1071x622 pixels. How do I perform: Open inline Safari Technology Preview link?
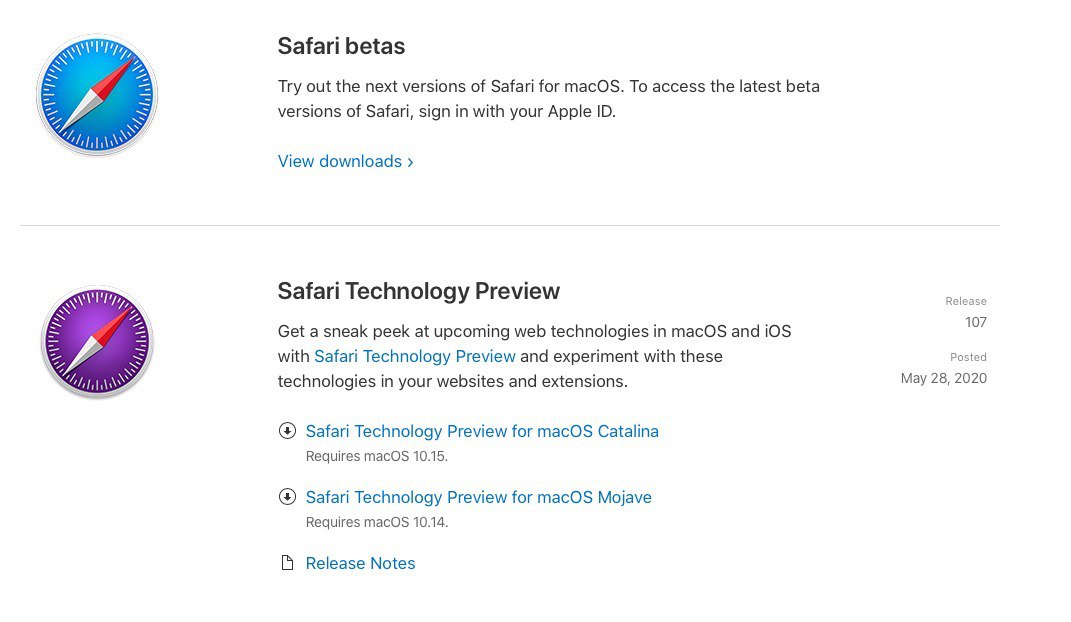pos(415,356)
